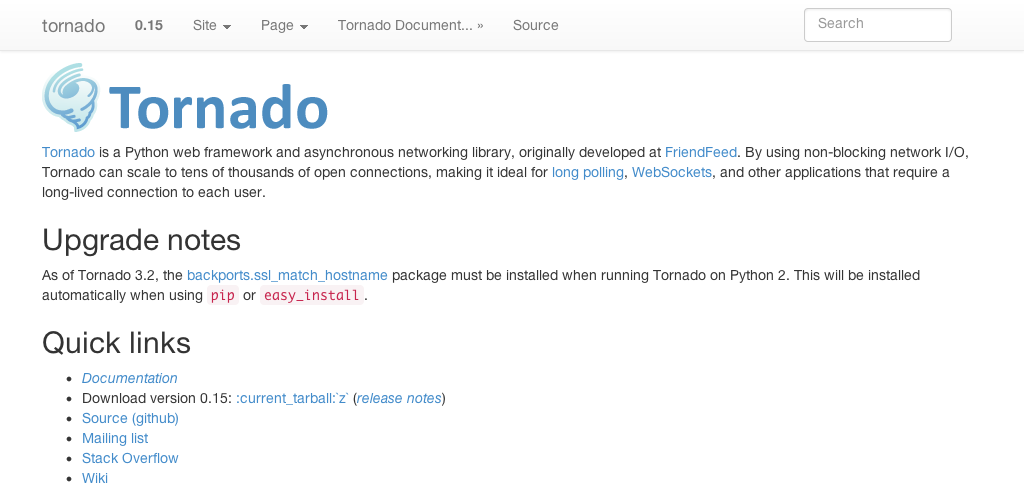The width and height of the screenshot is (1024, 500).
Task: View the release notes link
Action: (x=399, y=399)
